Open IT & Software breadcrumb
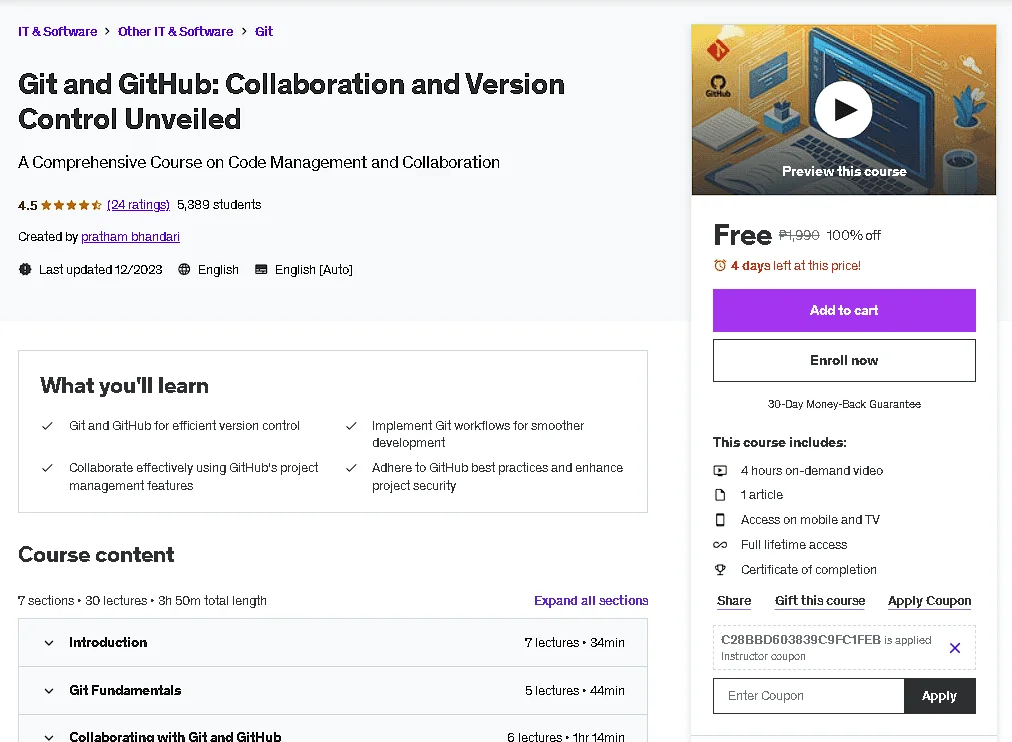The image size is (1012, 742). click(57, 31)
